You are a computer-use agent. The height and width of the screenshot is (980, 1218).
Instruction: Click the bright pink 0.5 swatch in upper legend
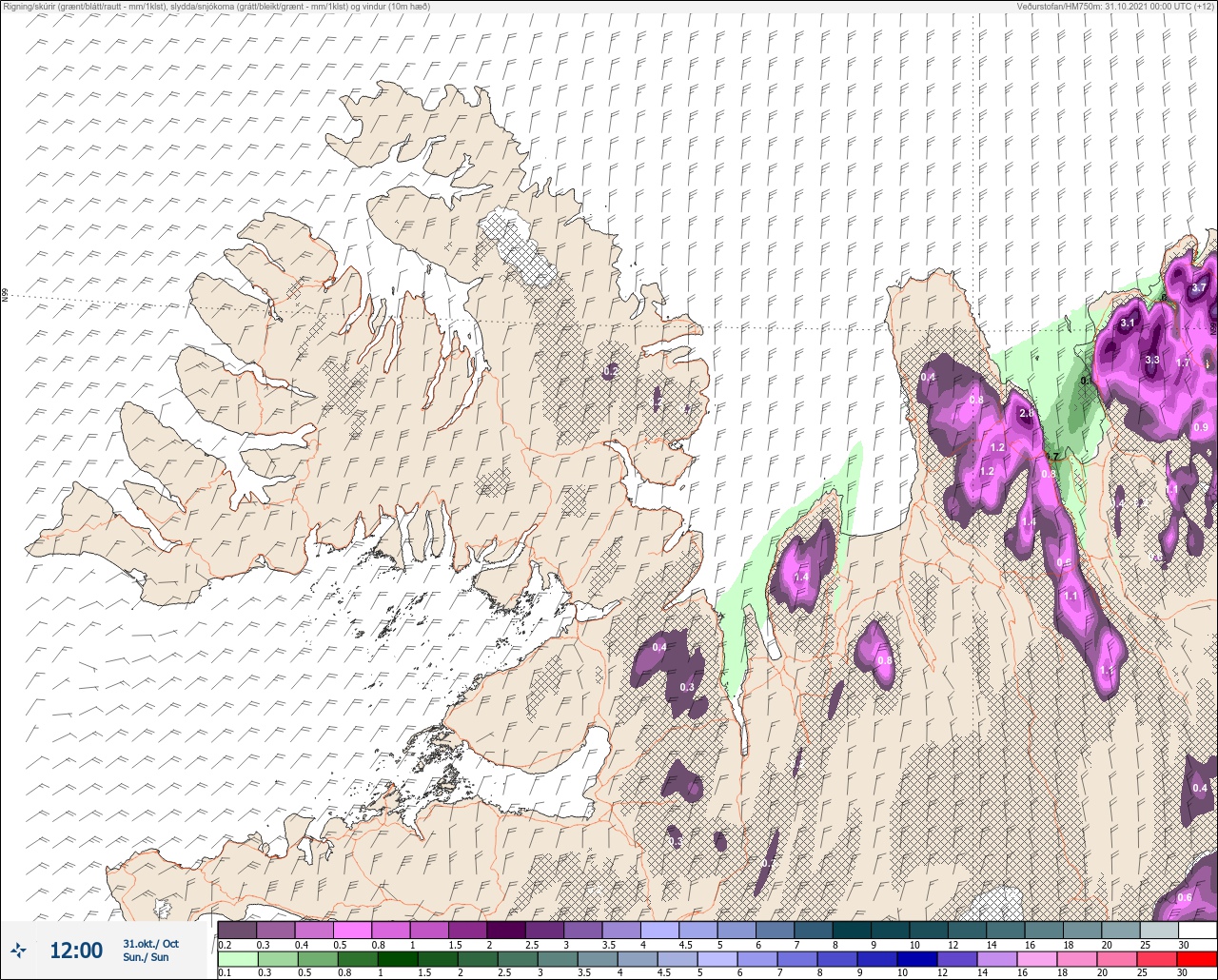point(352,930)
